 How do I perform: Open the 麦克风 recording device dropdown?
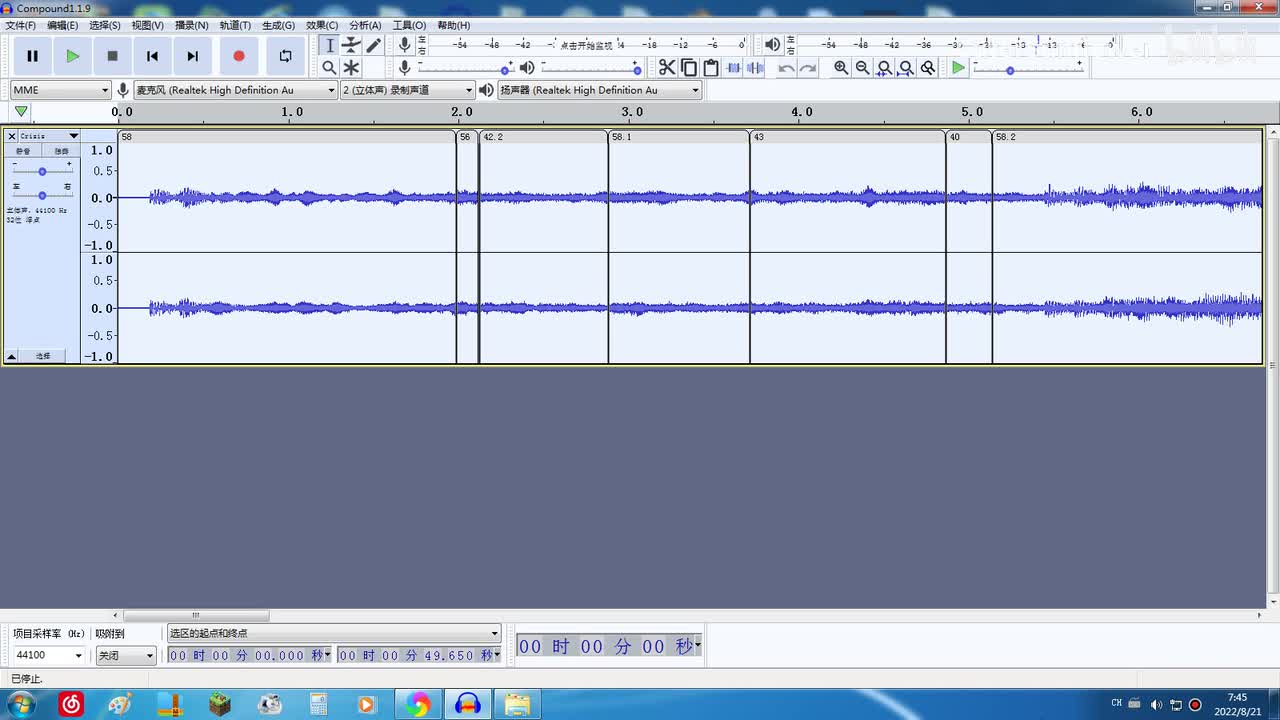(236, 90)
